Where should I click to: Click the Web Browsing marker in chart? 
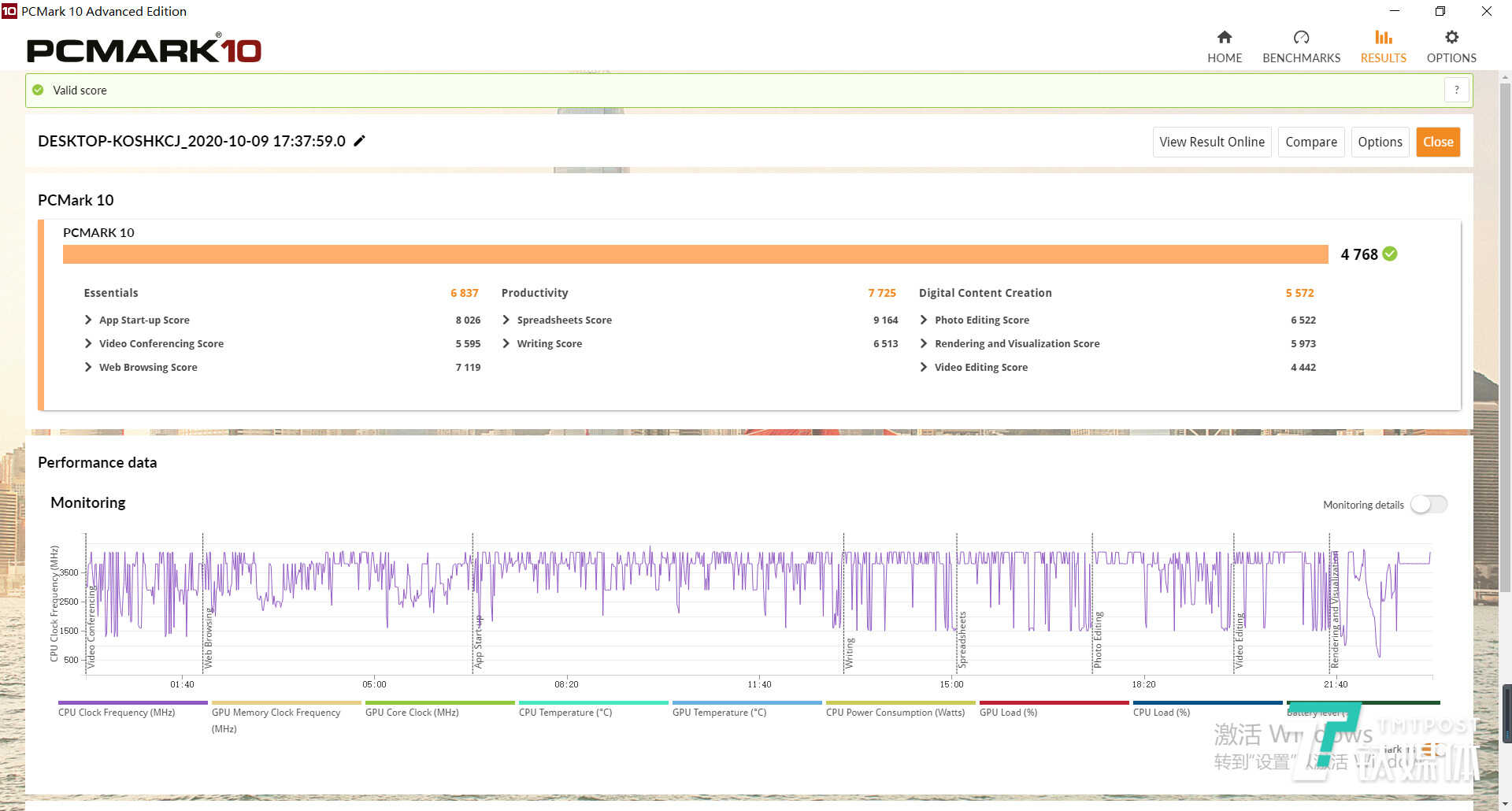[208, 638]
